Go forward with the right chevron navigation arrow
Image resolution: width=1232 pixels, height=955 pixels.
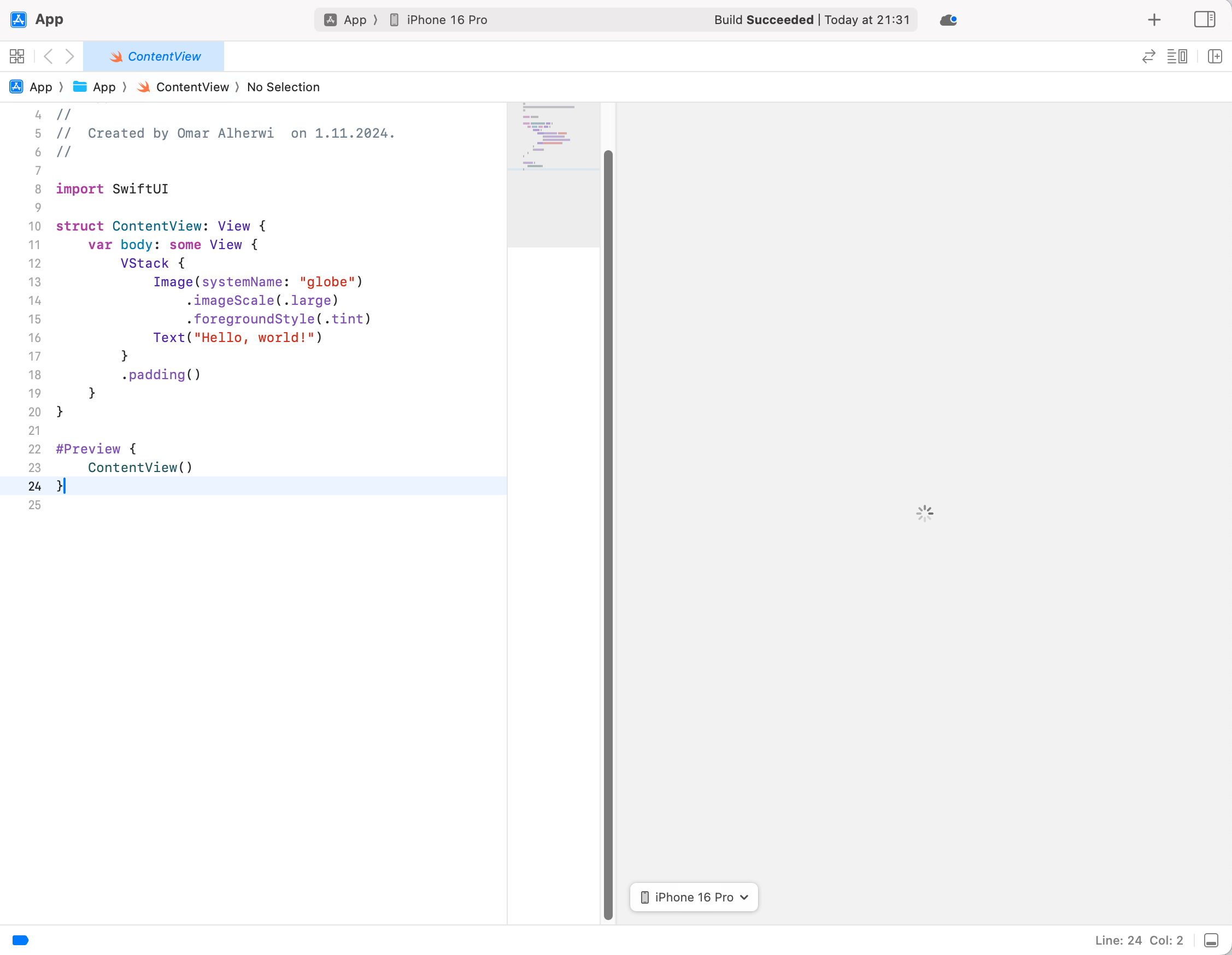[69, 56]
